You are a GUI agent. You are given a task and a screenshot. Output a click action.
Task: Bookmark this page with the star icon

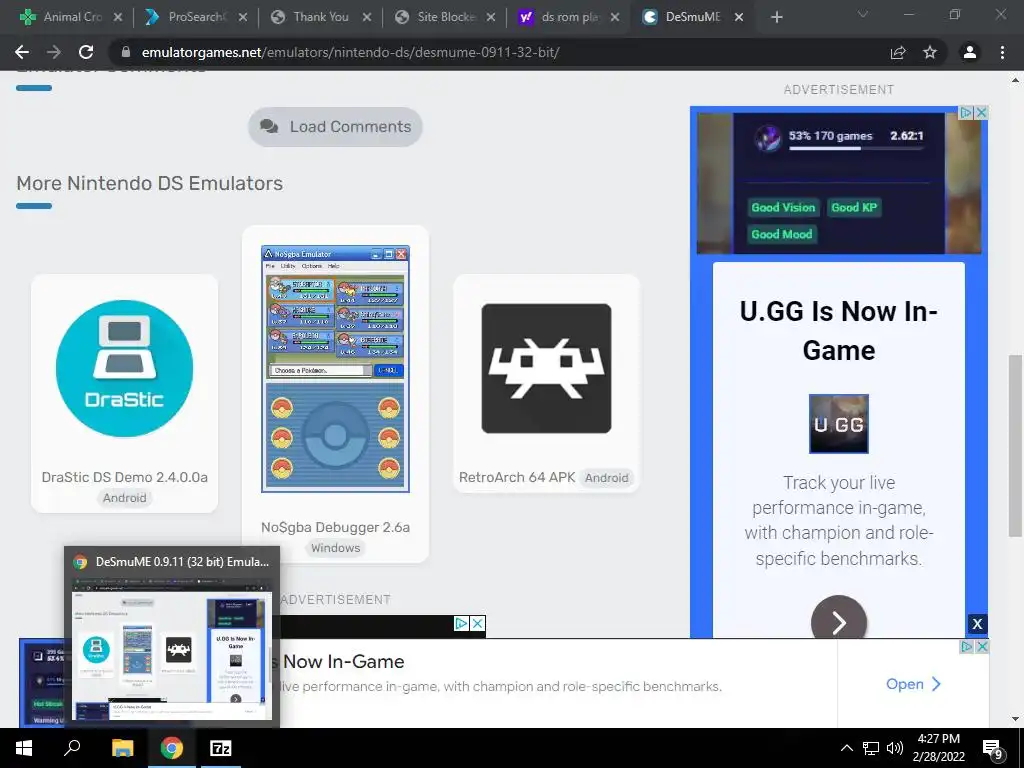pos(930,52)
